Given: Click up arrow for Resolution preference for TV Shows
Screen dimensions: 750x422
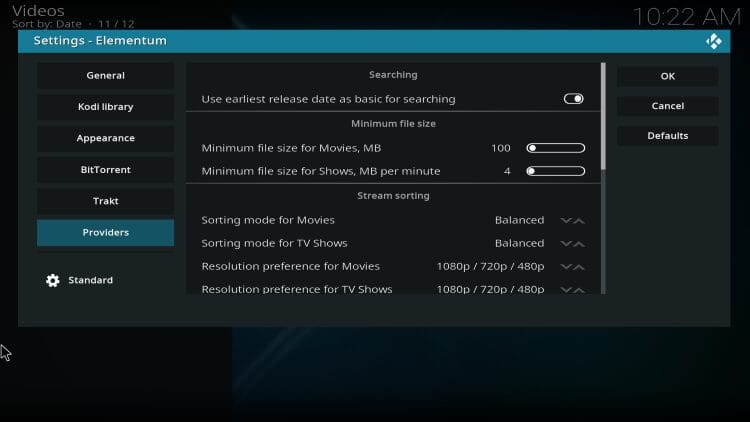Looking at the screenshot, I should point(579,289).
